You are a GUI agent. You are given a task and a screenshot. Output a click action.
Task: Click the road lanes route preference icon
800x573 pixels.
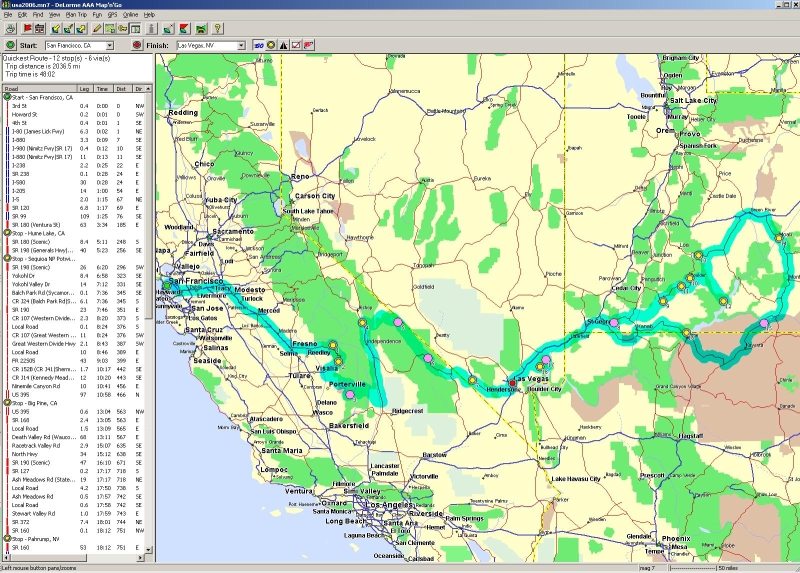click(x=285, y=46)
